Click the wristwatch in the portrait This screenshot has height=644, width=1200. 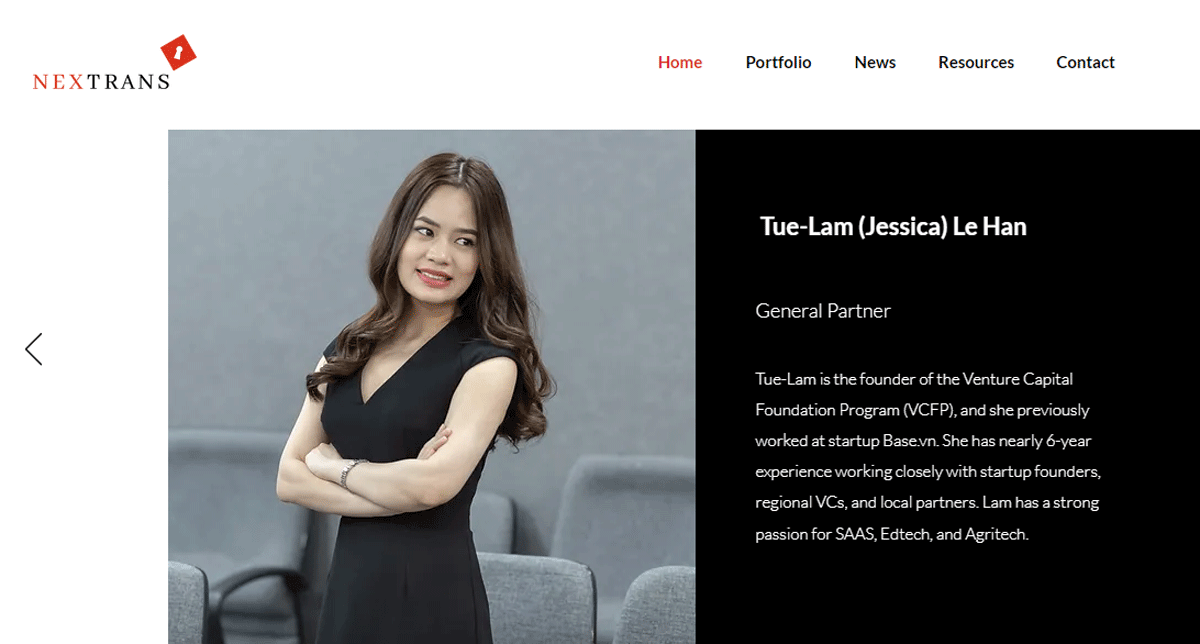point(349,473)
